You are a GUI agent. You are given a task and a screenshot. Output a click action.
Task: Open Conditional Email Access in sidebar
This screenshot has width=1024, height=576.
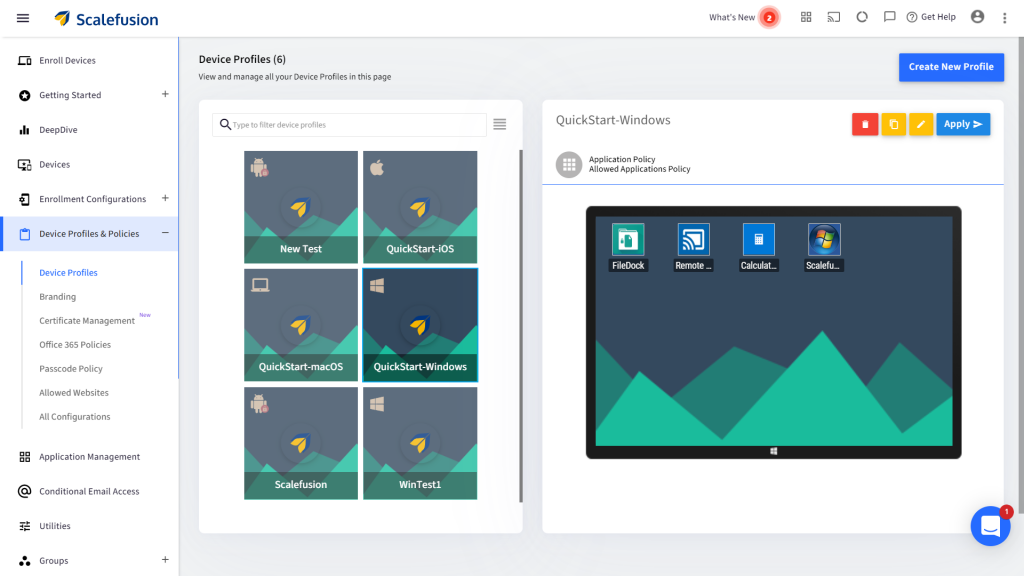[89, 492]
